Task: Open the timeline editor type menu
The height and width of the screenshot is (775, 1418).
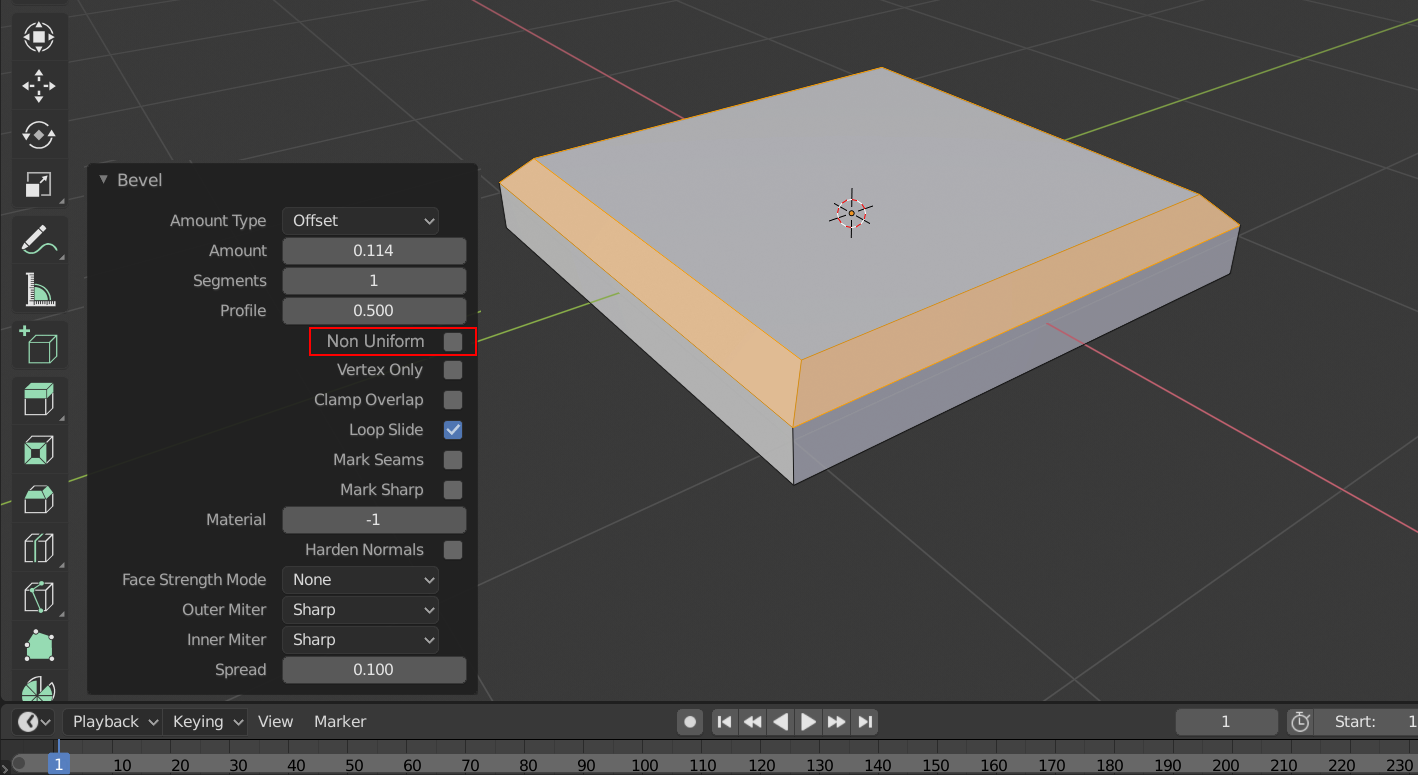Action: (34, 721)
